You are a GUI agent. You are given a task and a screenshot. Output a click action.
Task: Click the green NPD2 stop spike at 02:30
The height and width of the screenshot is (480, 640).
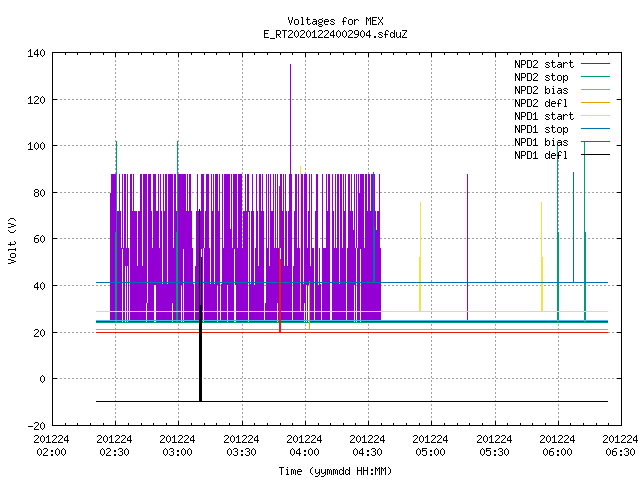point(116,231)
